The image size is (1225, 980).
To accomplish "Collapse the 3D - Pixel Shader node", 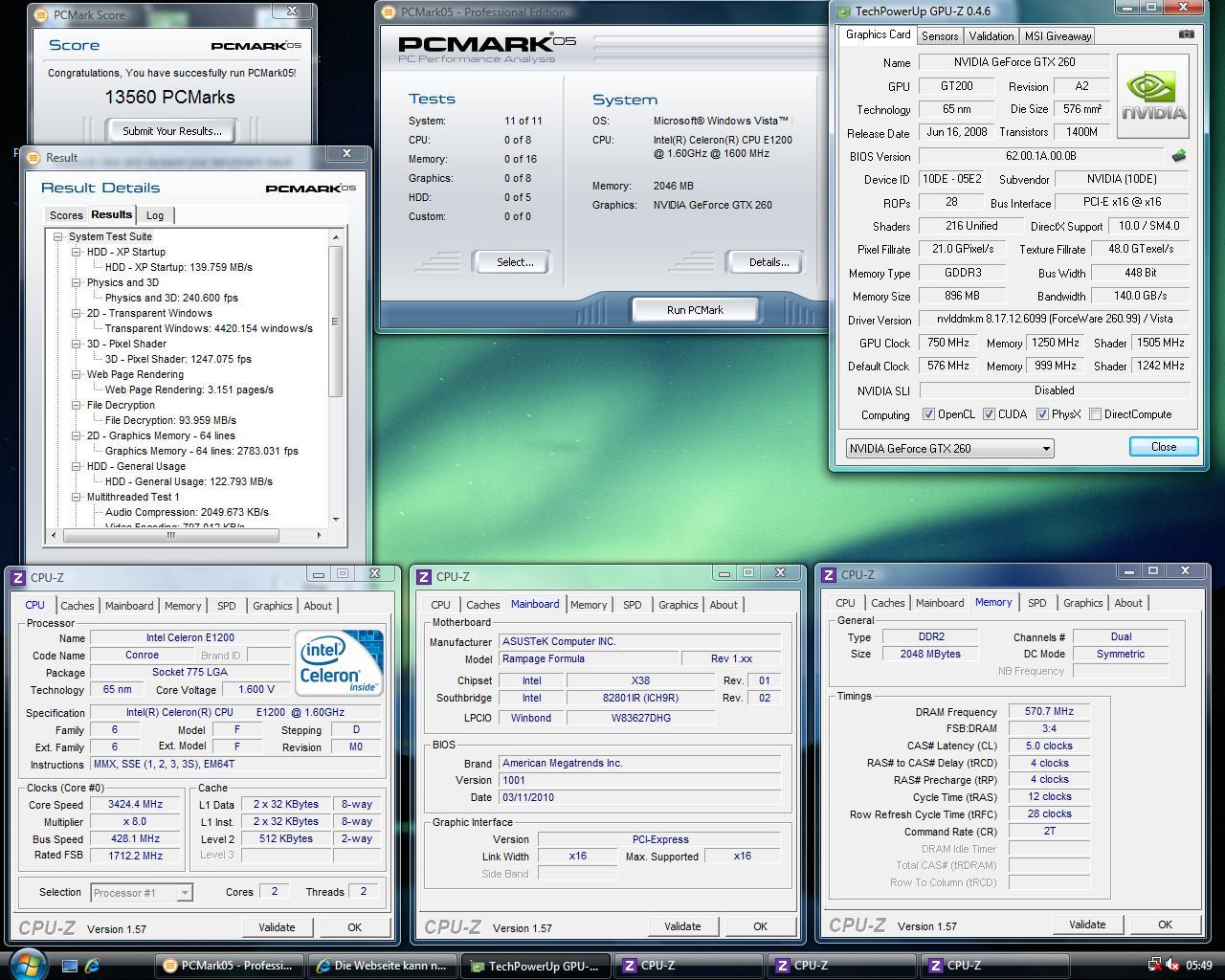I will click(77, 344).
